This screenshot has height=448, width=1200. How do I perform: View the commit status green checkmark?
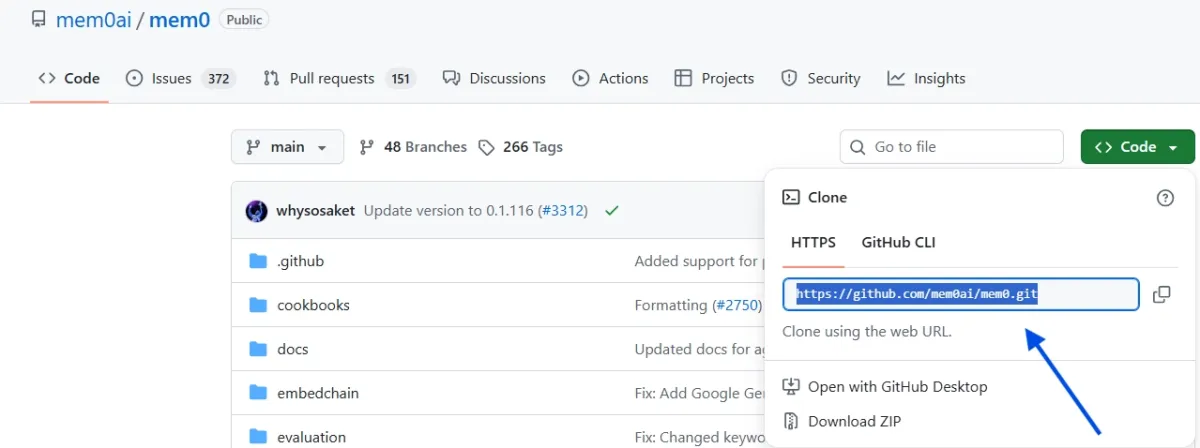pos(612,211)
